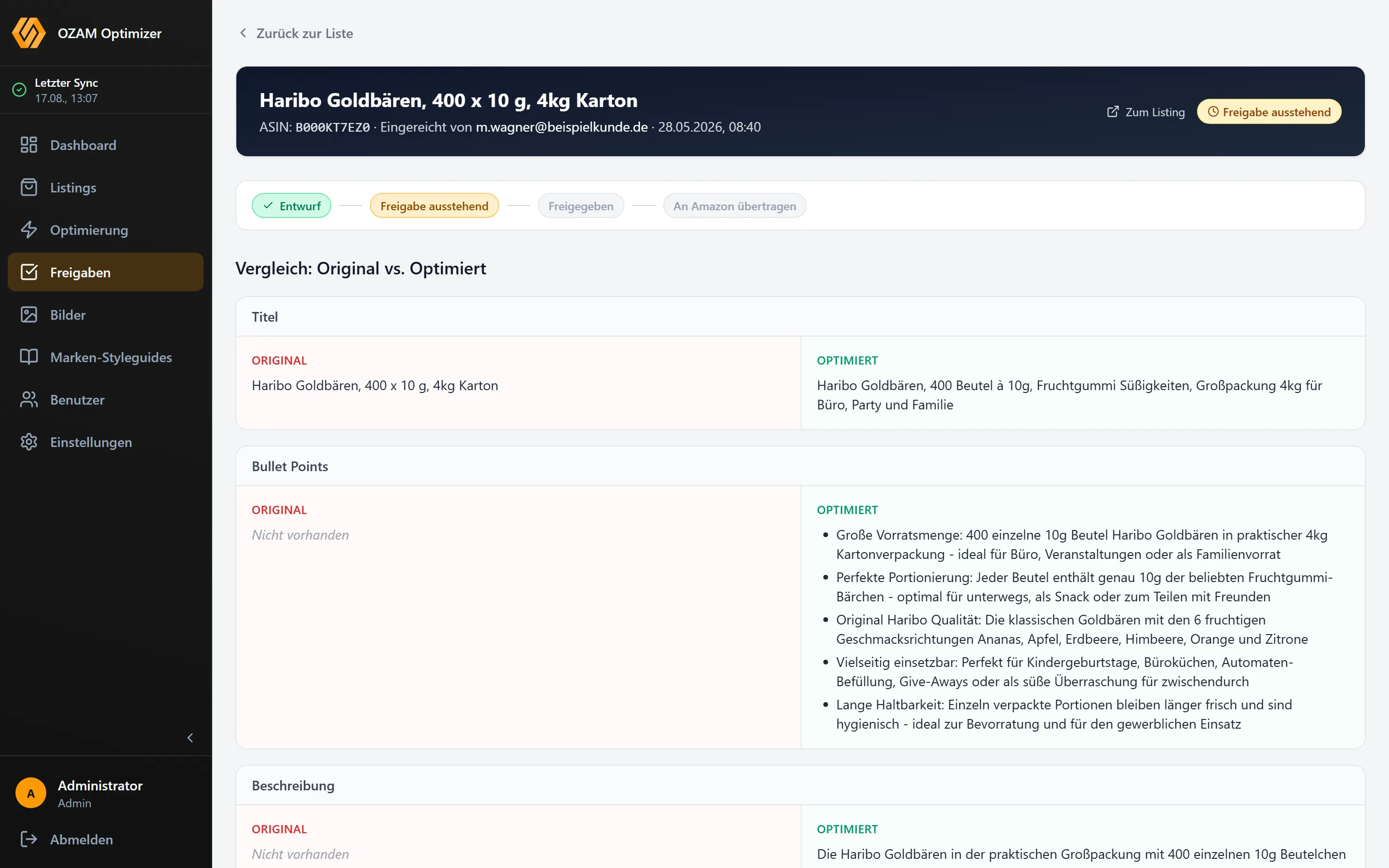Screen dimensions: 1389x868
Task: Click the Benutzer people icon
Action: coord(29,400)
